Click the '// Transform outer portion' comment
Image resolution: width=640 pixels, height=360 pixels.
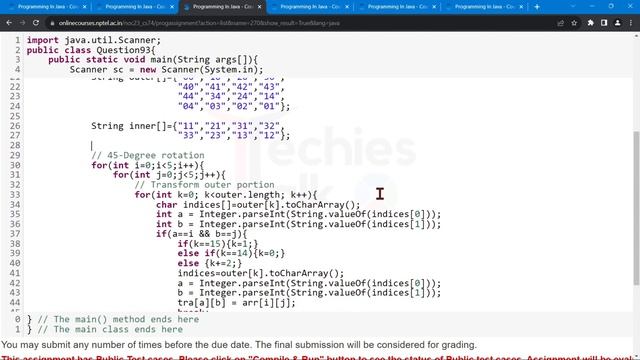tap(204, 185)
